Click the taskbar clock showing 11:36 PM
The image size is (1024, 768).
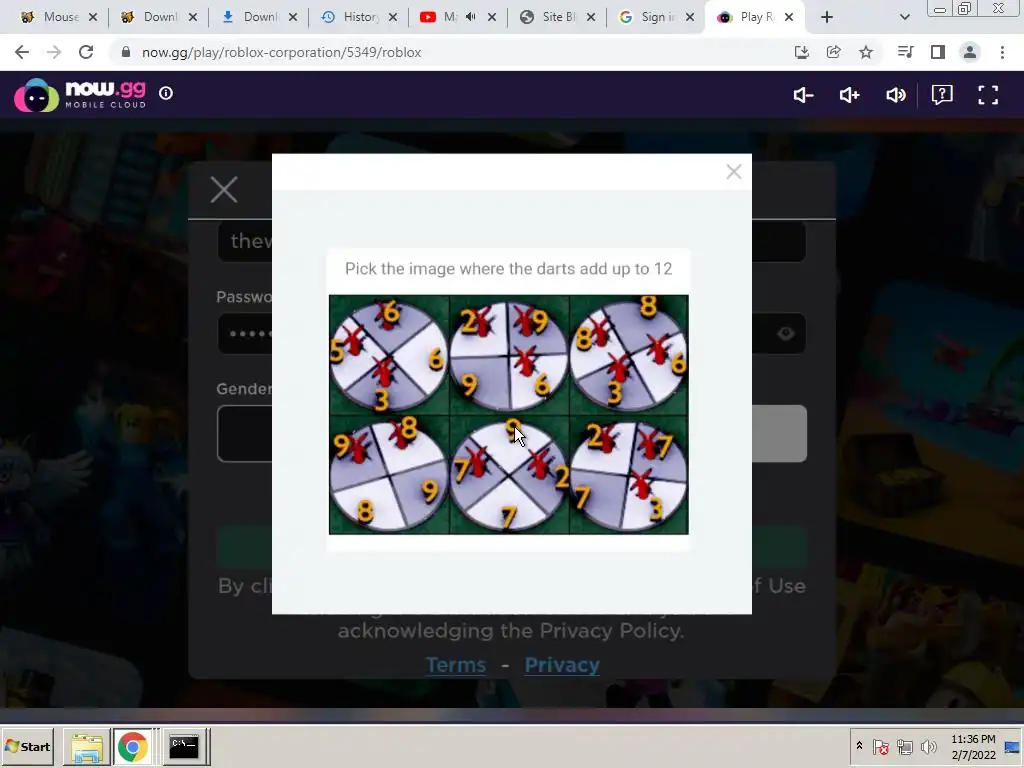pos(973,746)
